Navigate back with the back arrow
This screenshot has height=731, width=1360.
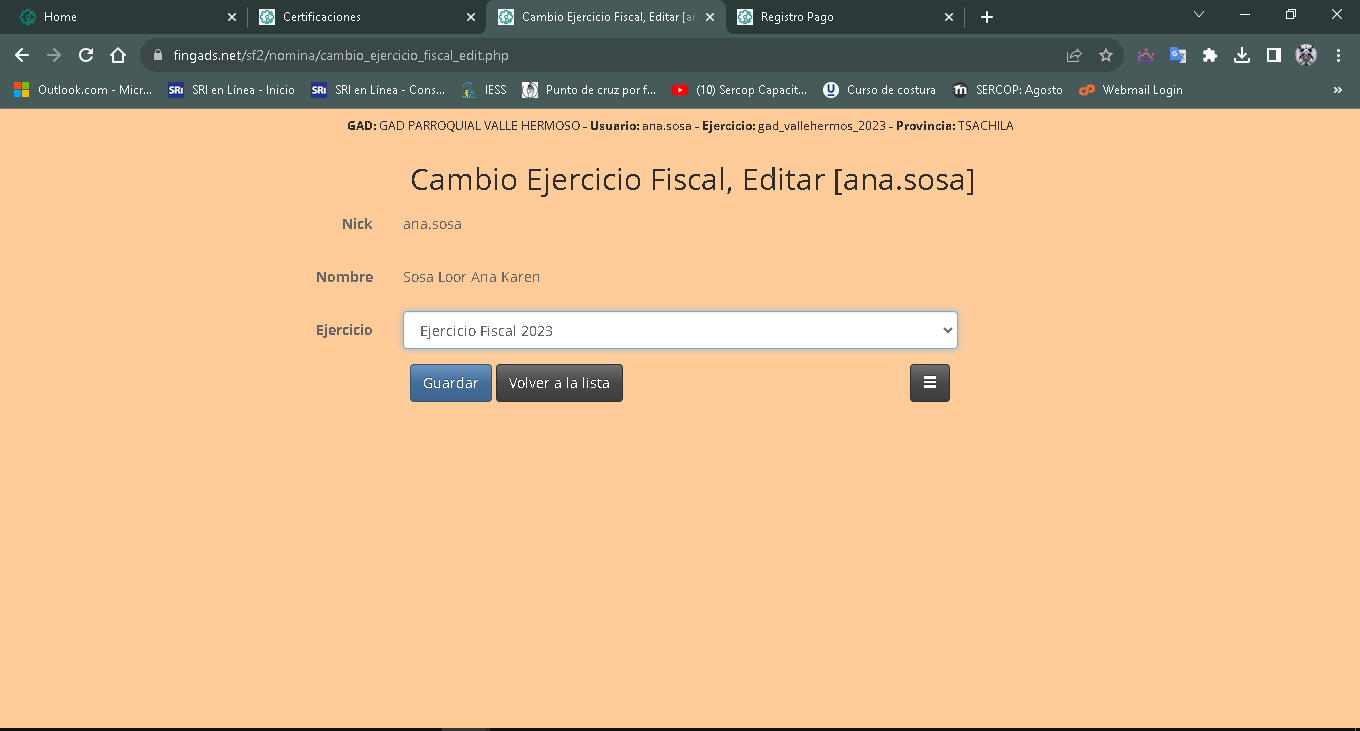[22, 56]
